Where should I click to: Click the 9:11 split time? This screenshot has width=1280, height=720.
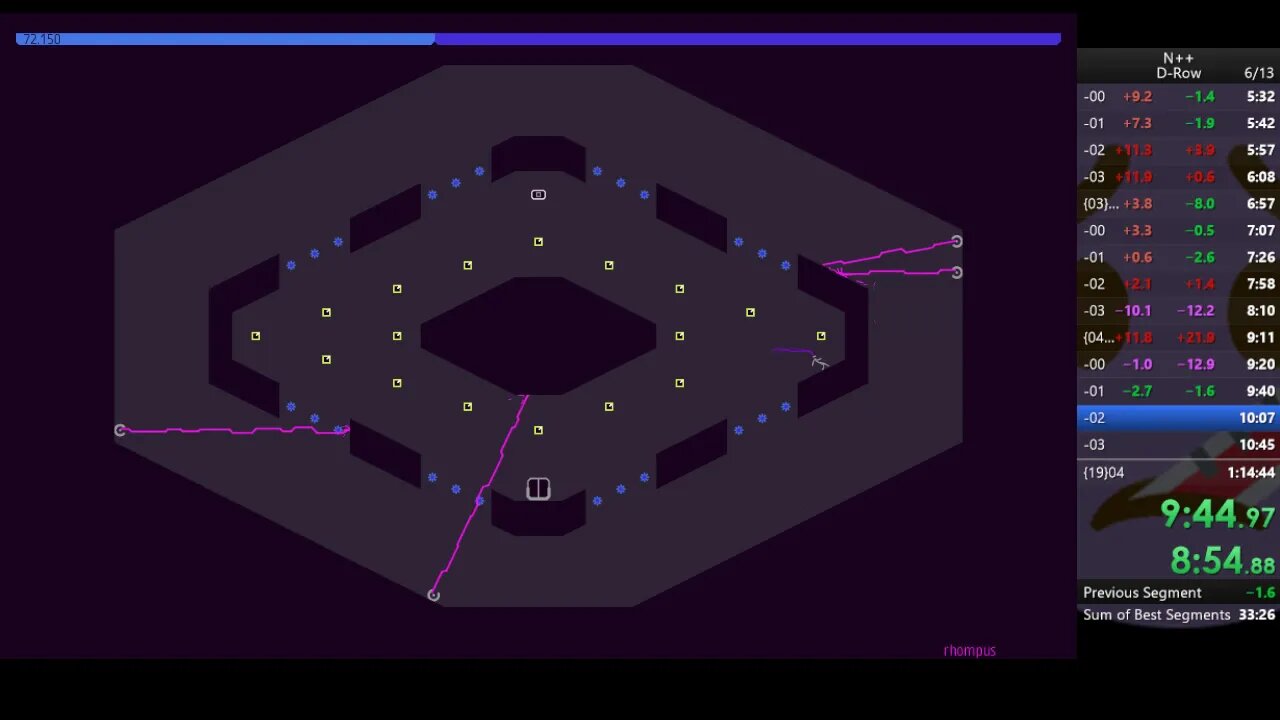1260,338
